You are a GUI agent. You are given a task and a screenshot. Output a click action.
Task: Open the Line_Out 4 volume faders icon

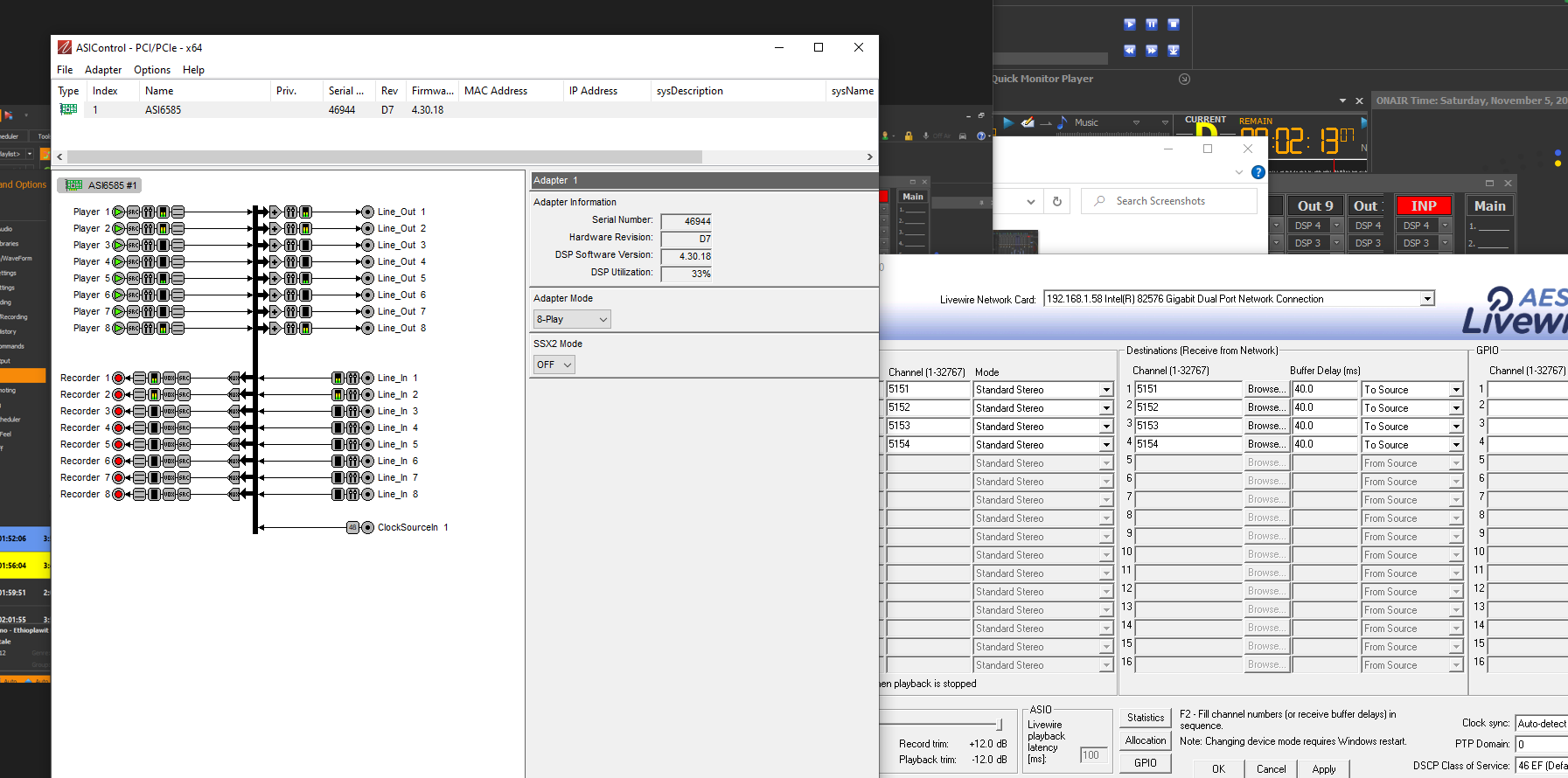point(291,261)
